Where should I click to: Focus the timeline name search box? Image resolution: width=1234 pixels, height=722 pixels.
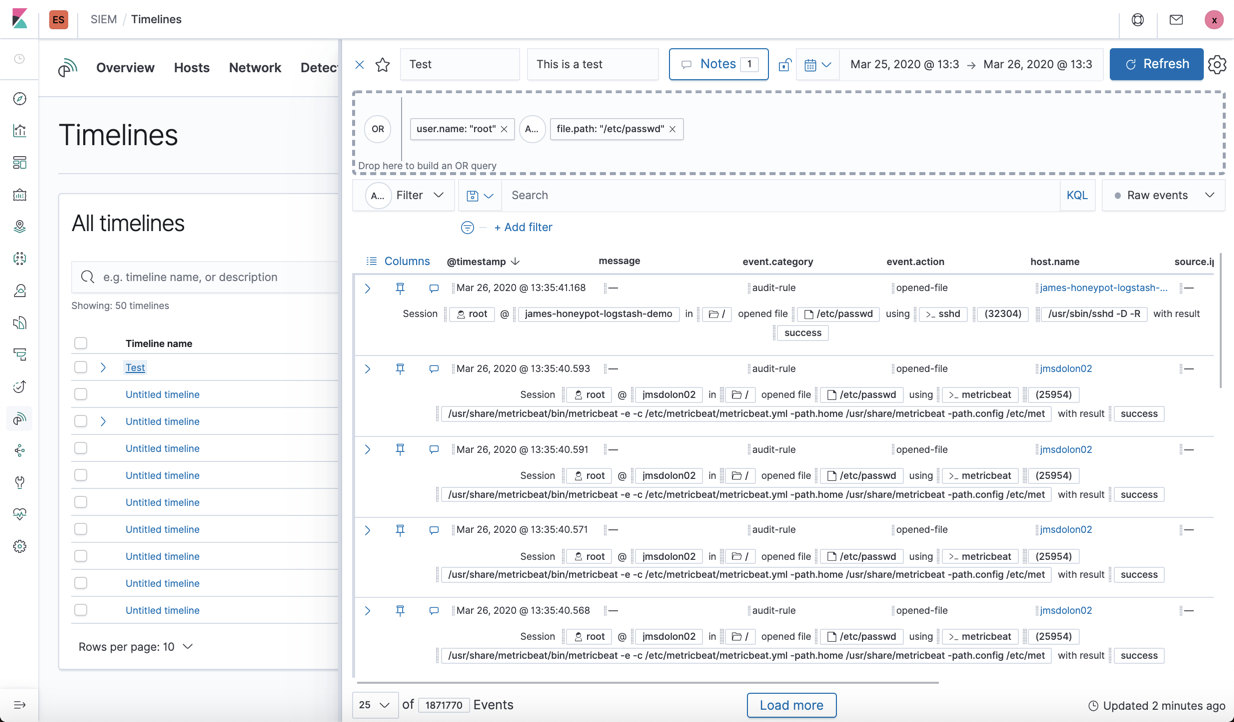click(x=205, y=277)
